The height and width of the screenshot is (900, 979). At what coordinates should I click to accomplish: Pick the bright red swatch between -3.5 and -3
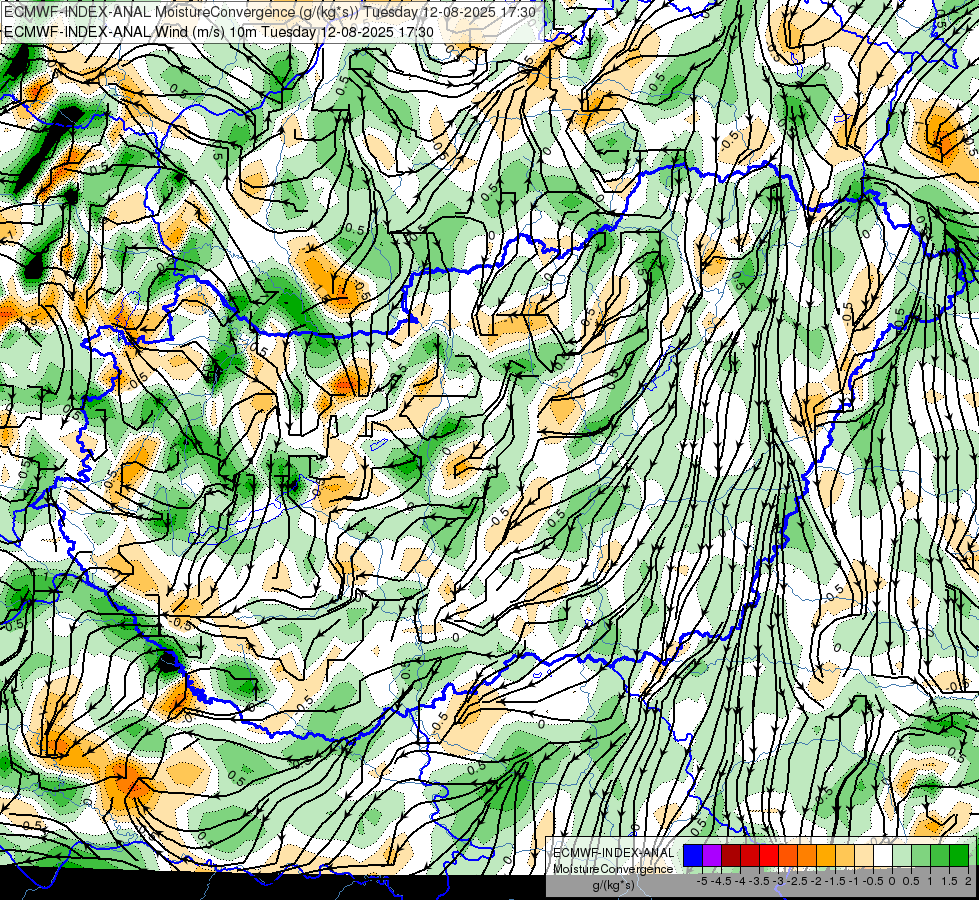(x=769, y=856)
